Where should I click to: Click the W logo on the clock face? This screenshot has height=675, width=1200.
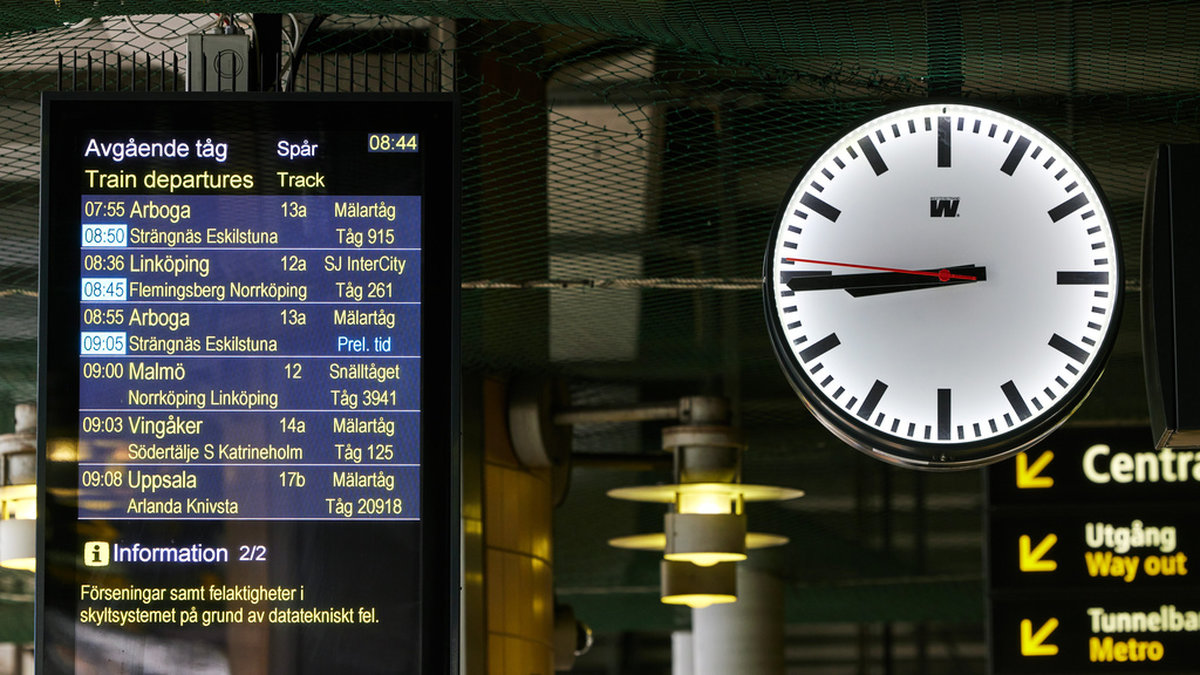(x=944, y=207)
